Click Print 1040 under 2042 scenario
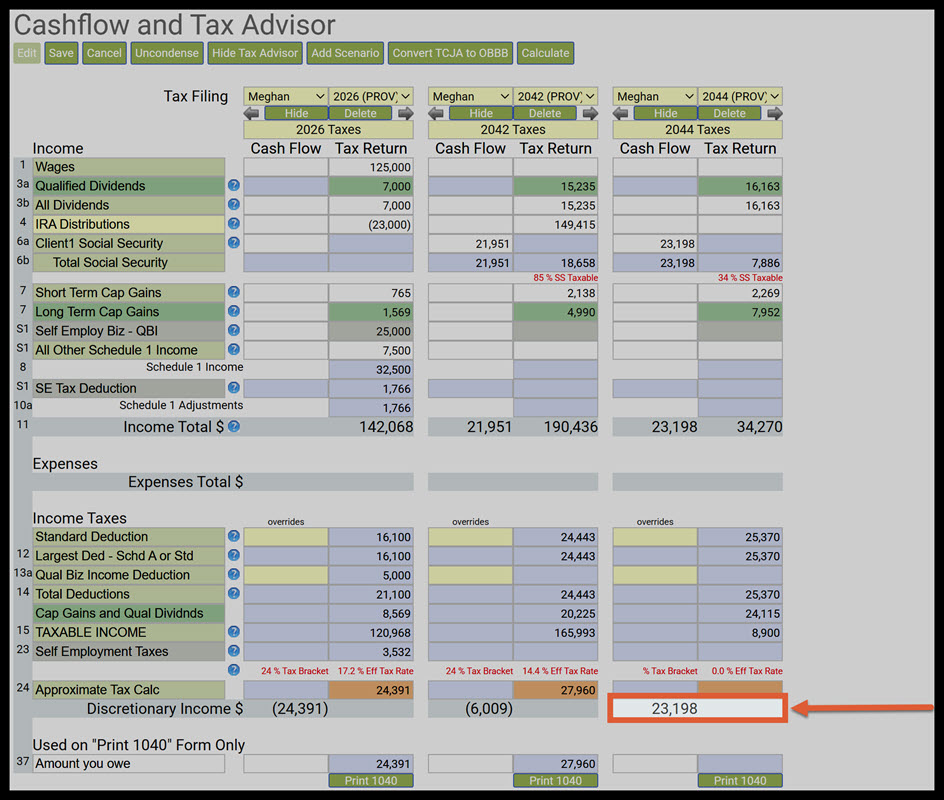Screen dimensions: 944x800 pyautogui.click(x=555, y=781)
